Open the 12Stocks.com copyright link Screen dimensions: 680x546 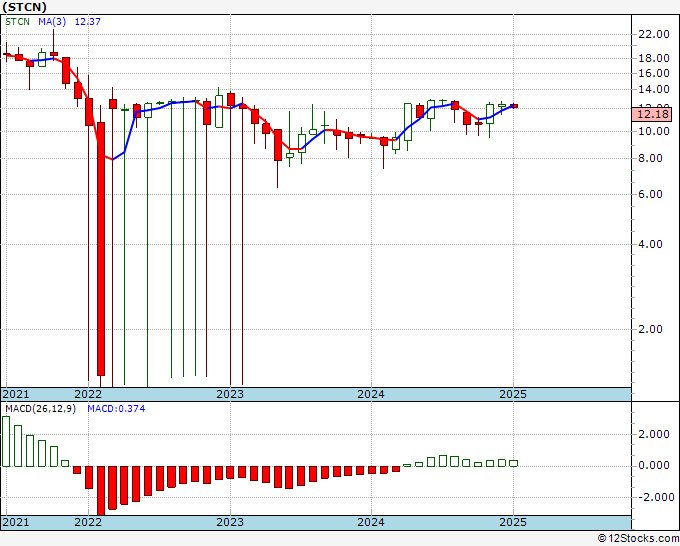(x=638, y=539)
